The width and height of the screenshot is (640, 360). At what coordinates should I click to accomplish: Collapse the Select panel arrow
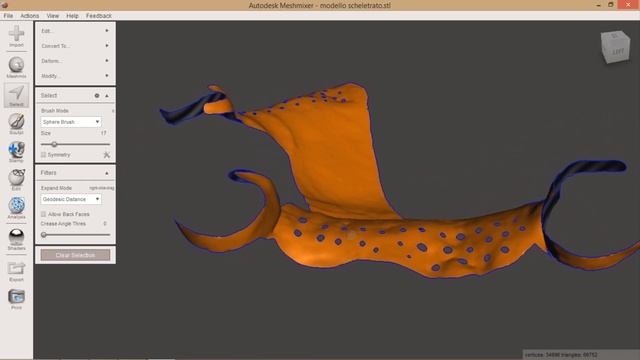pyautogui.click(x=107, y=96)
